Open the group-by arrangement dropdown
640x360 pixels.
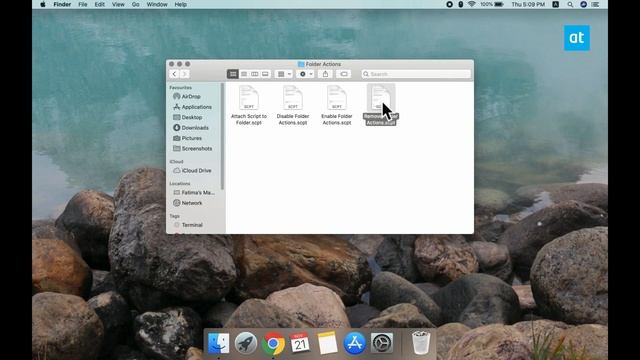[x=284, y=74]
